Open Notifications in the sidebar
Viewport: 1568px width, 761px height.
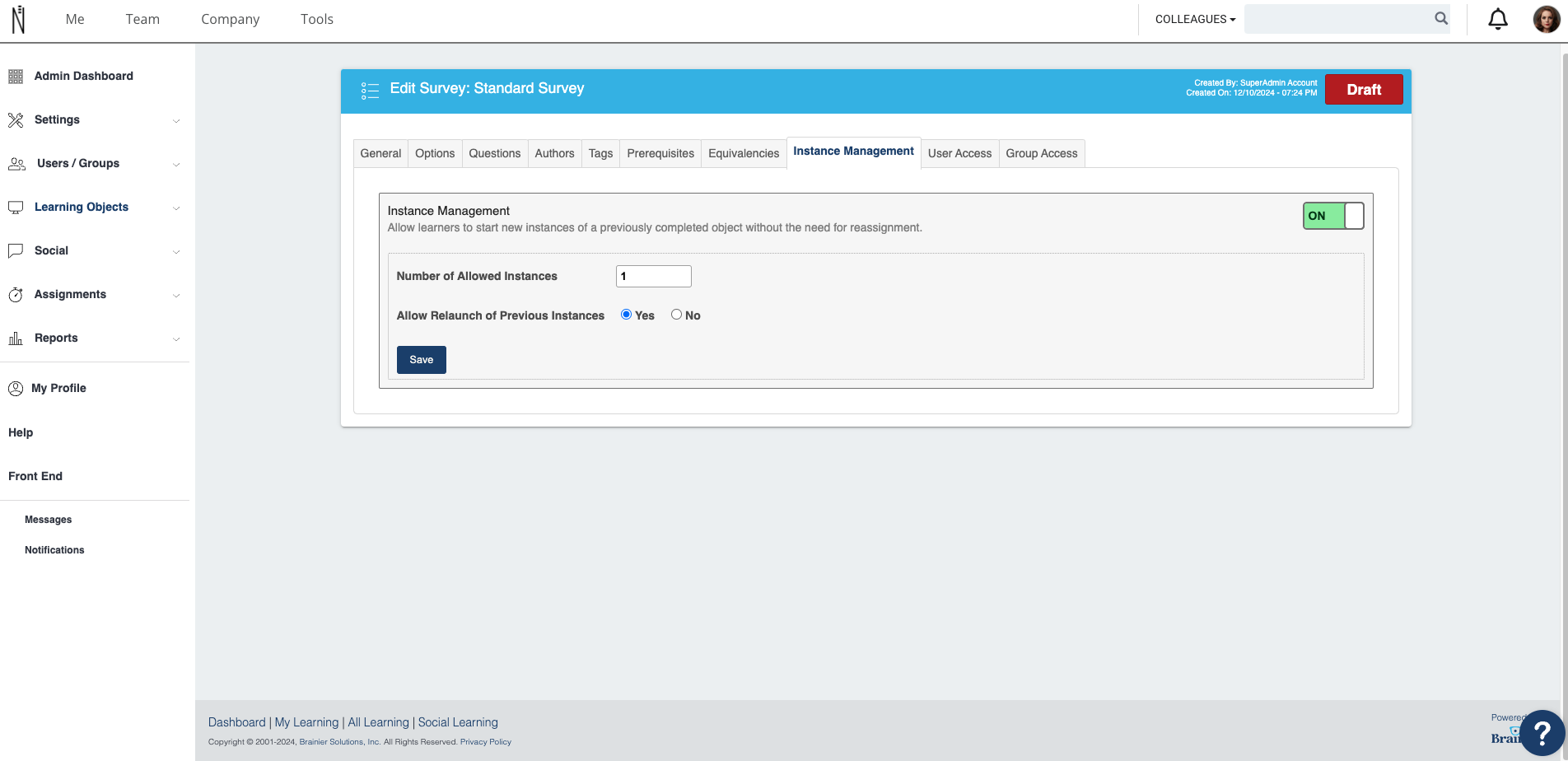pyautogui.click(x=54, y=550)
